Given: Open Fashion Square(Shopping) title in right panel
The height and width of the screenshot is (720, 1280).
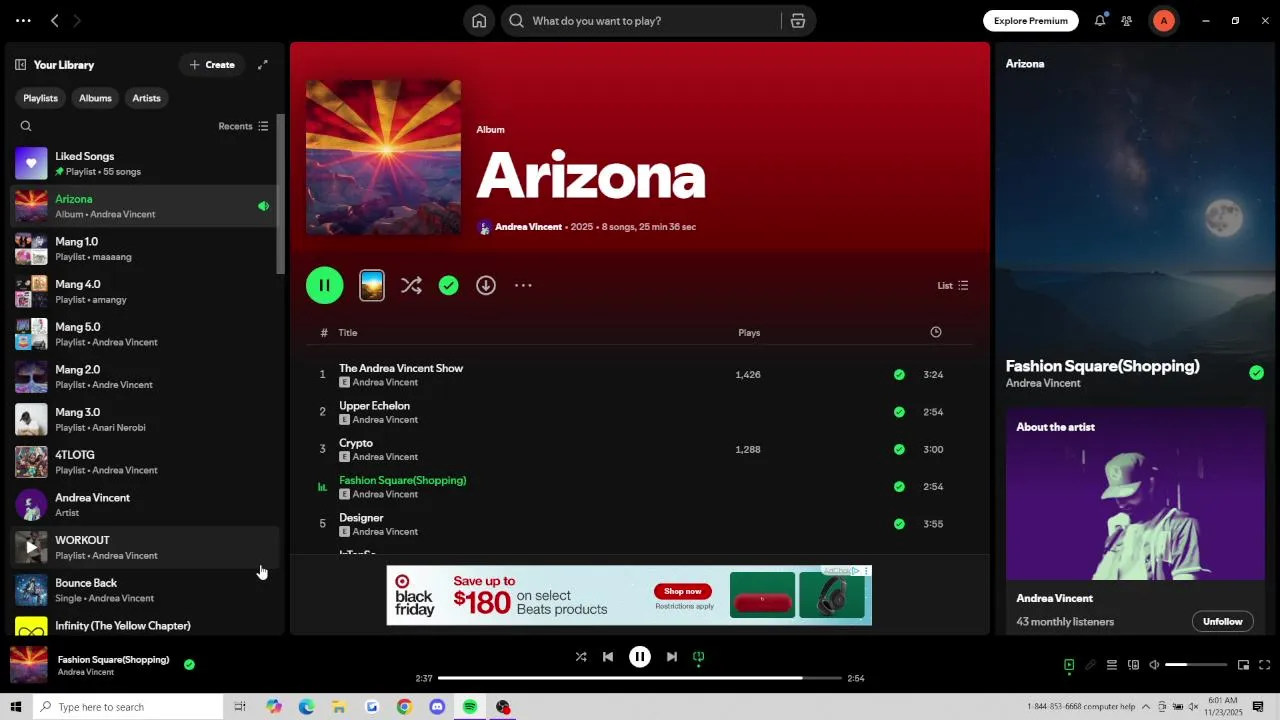Looking at the screenshot, I should pyautogui.click(x=1102, y=366).
